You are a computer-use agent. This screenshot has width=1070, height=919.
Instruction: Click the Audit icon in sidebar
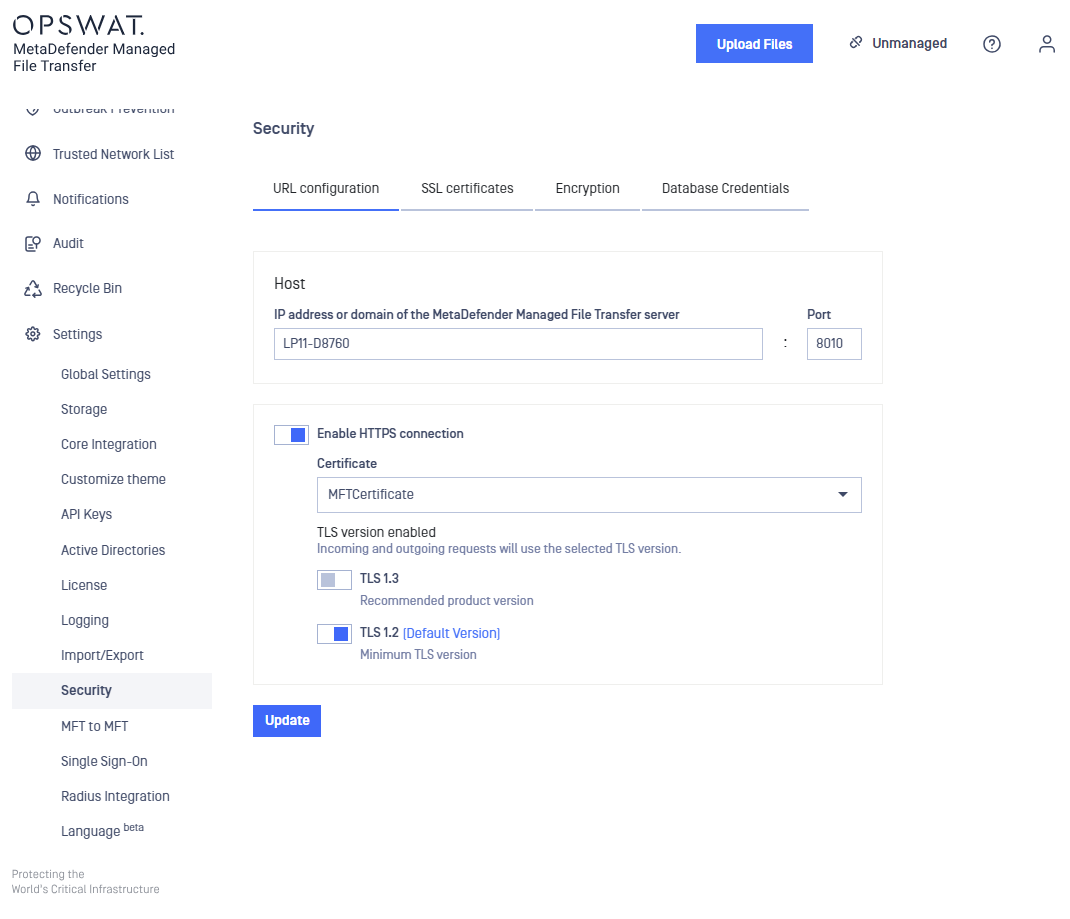click(x=33, y=244)
